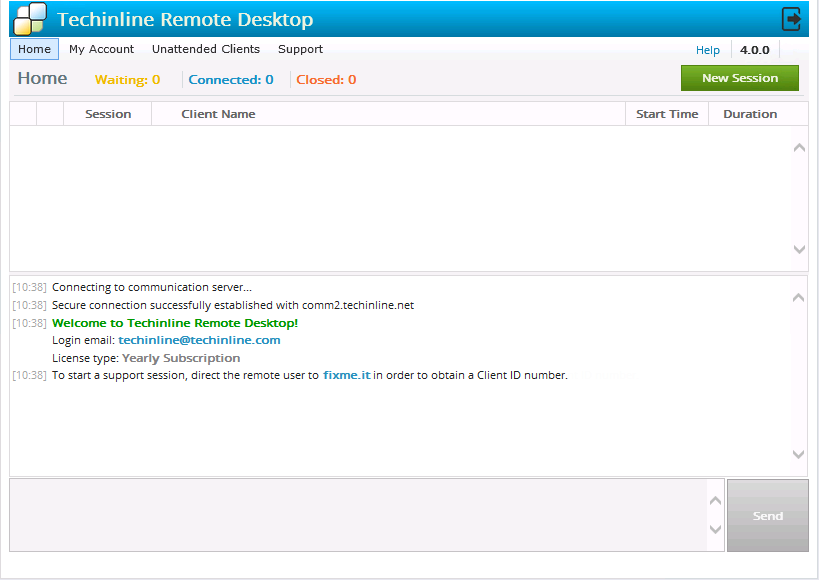
Task: Sort by Session column header
Action: [x=108, y=114]
